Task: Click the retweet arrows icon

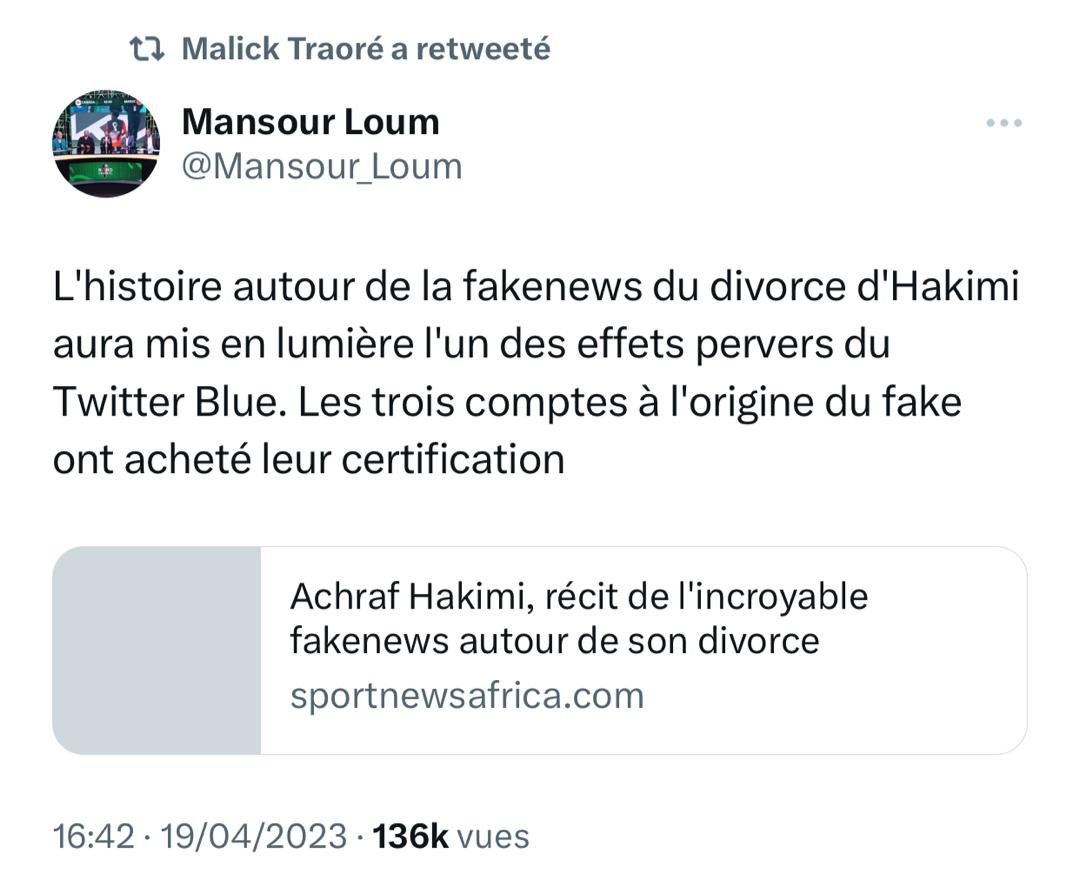Action: pos(150,48)
